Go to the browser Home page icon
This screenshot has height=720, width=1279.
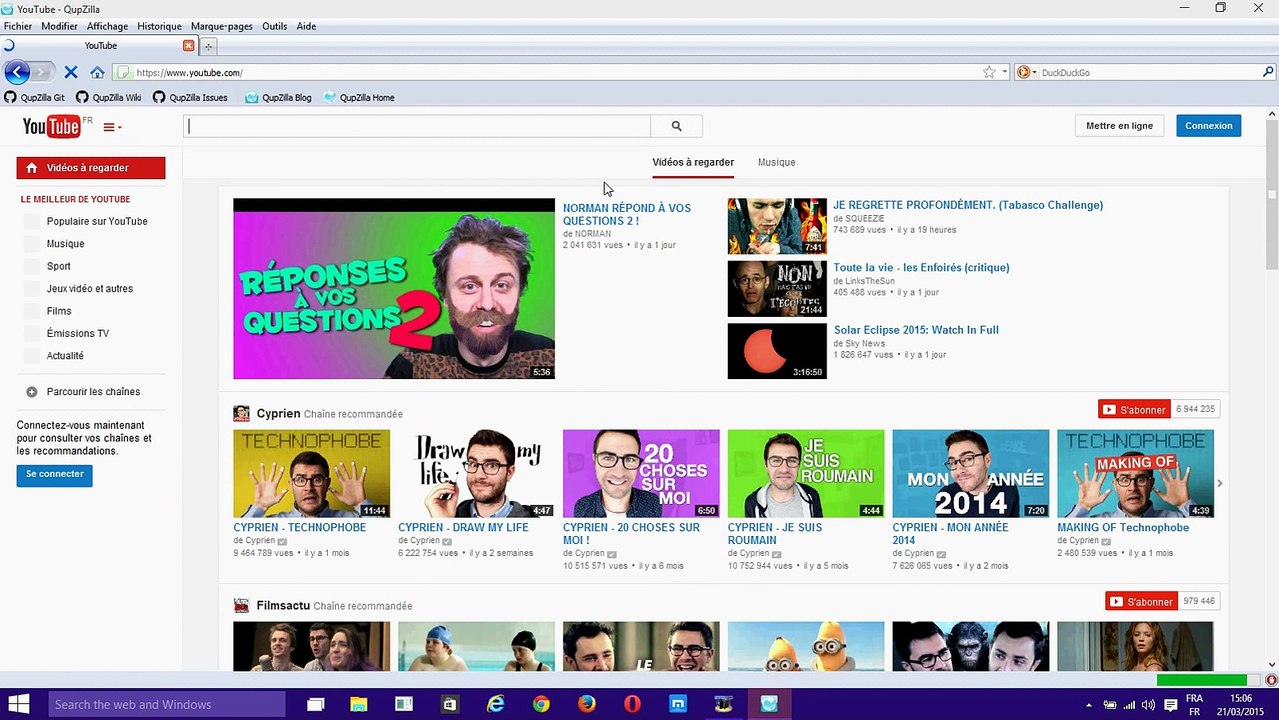click(97, 72)
